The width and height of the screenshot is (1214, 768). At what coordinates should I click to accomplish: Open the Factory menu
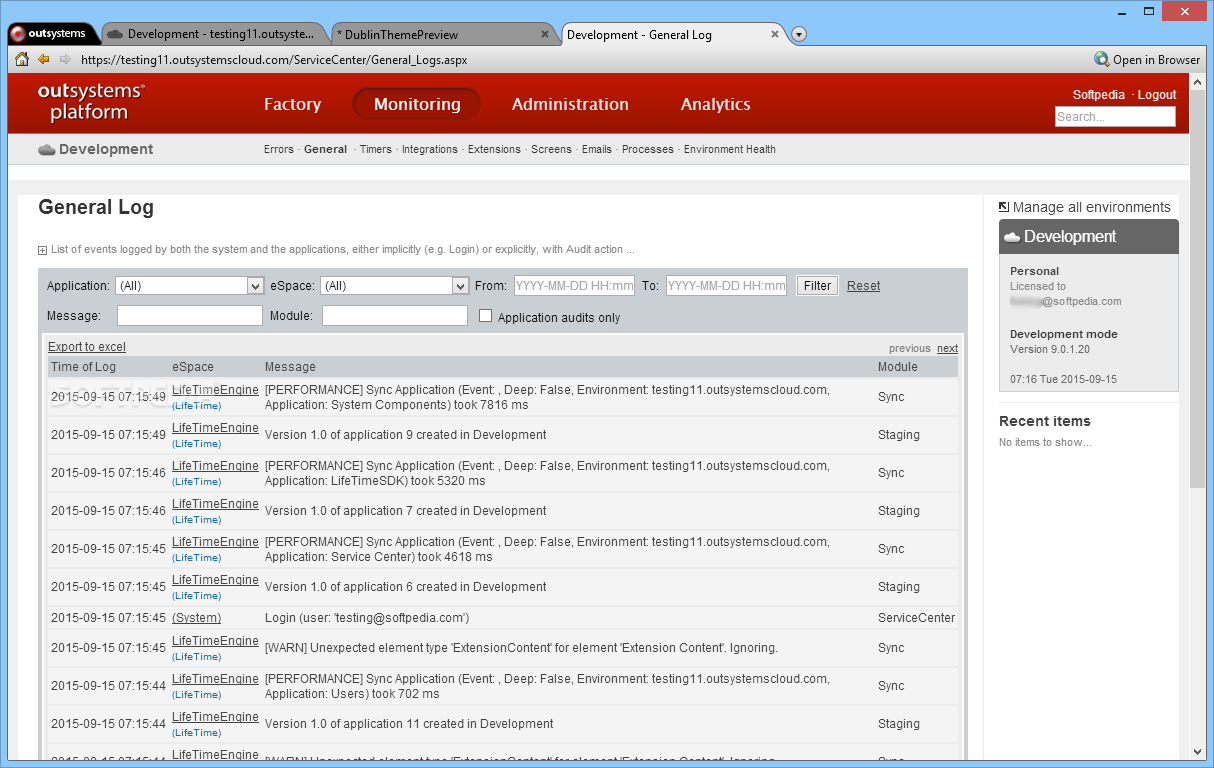(292, 104)
